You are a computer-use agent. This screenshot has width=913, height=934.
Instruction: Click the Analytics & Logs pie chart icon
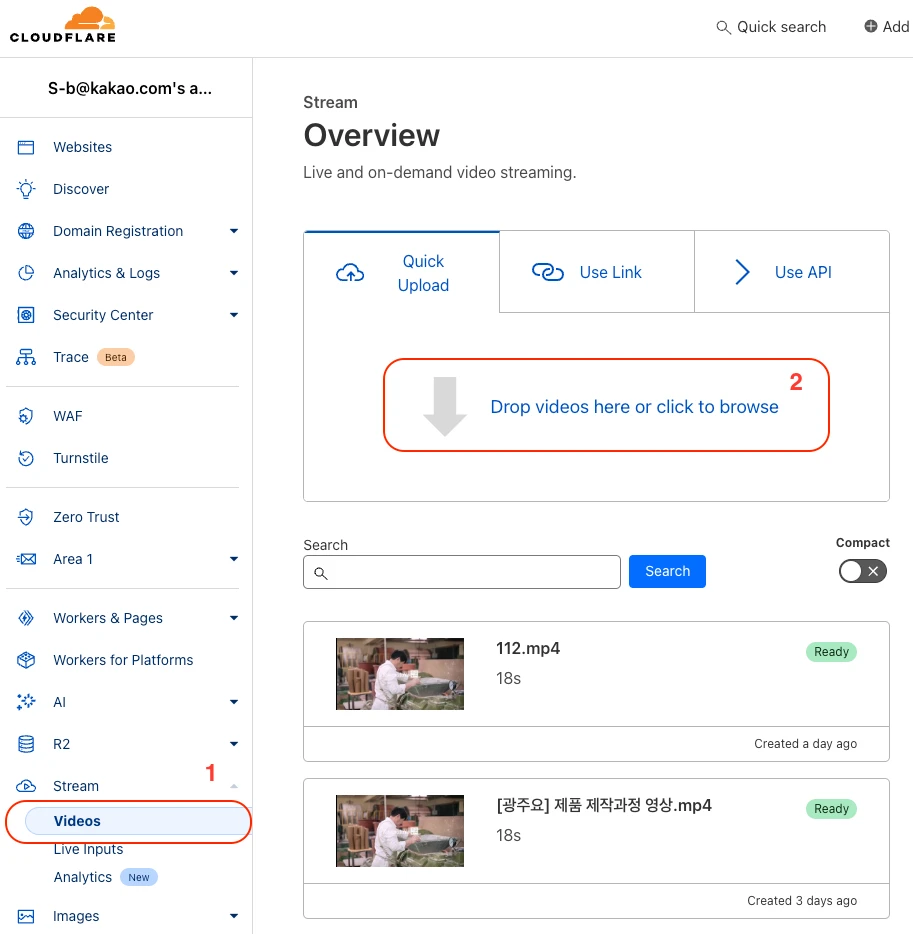[x=26, y=273]
